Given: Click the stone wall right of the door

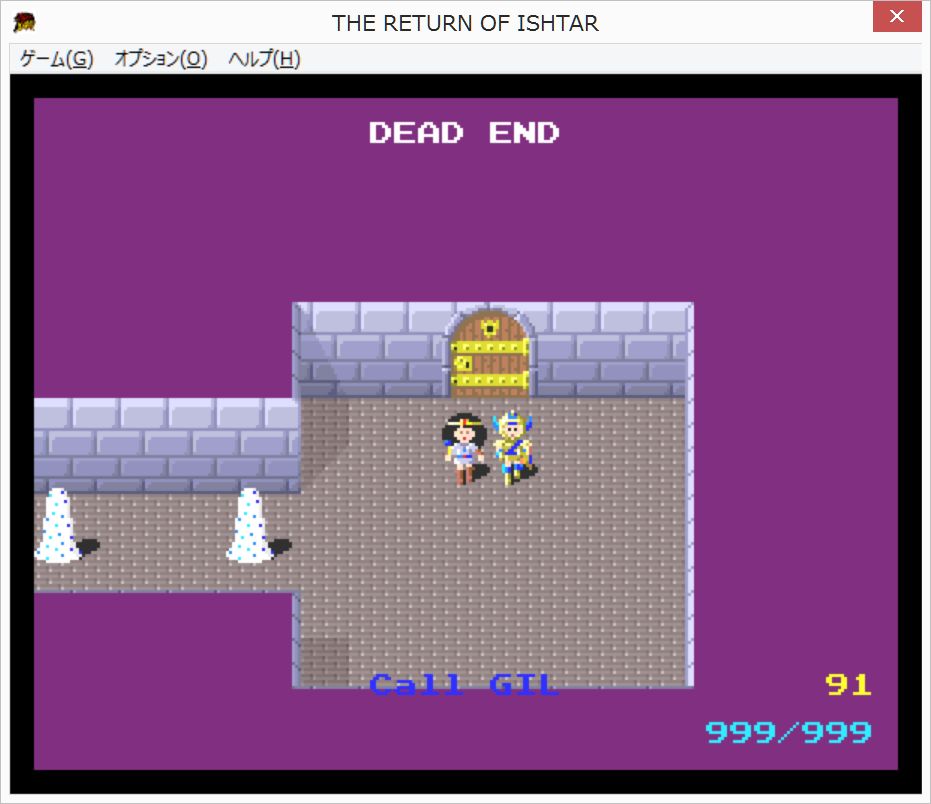Looking at the screenshot, I should pyautogui.click(x=610, y=350).
